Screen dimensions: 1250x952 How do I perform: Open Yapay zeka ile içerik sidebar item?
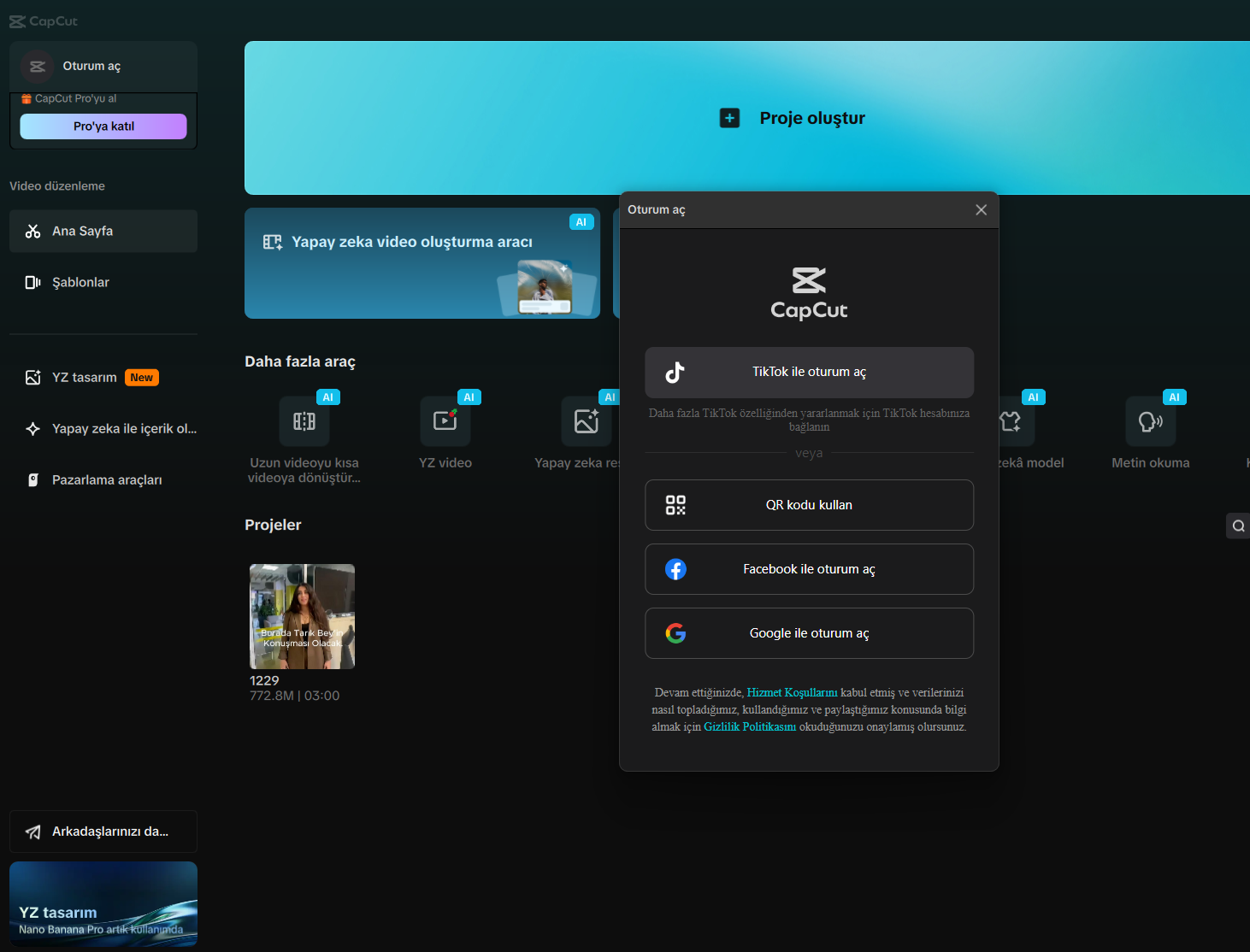click(x=103, y=428)
